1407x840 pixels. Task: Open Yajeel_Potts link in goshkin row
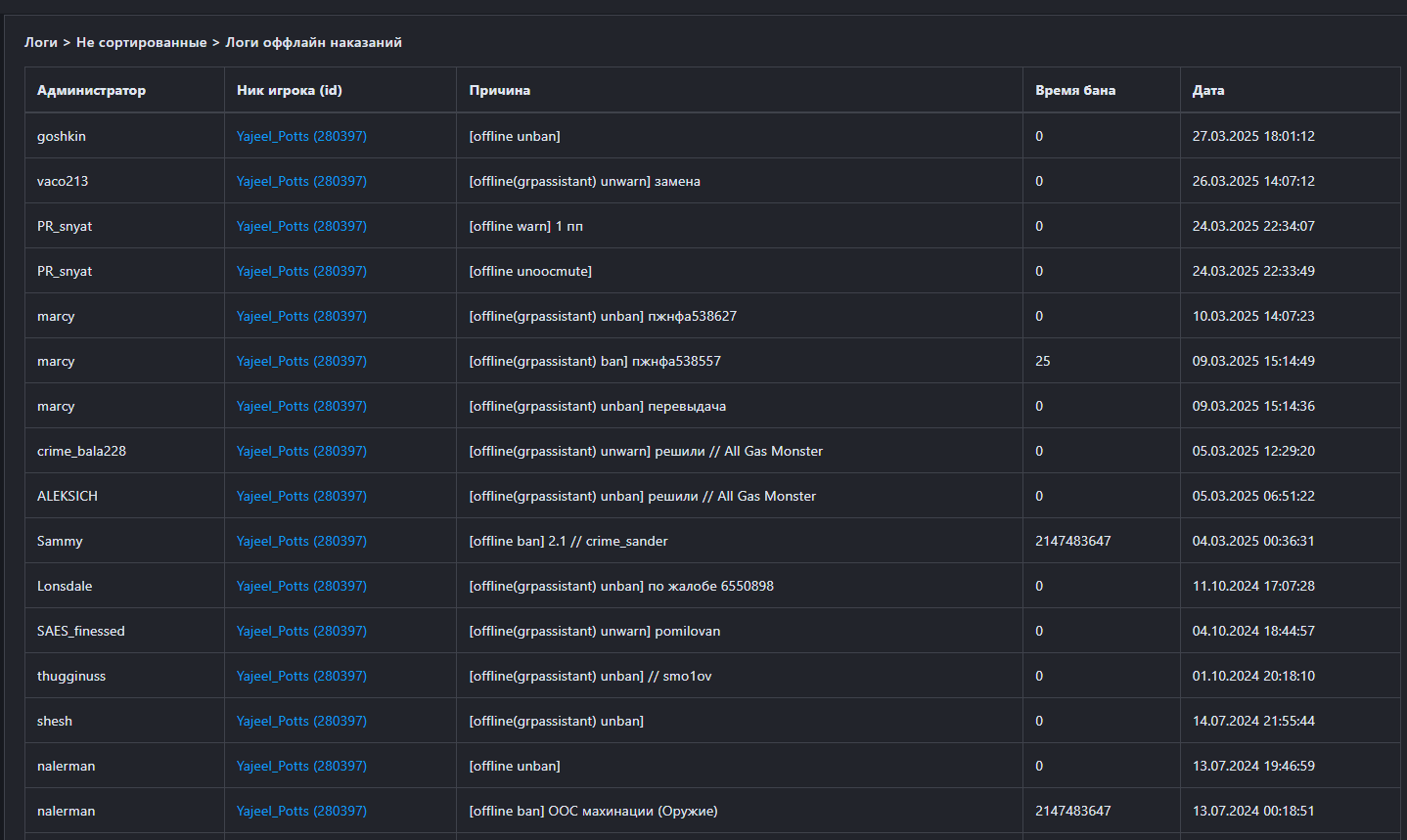[x=301, y=136]
